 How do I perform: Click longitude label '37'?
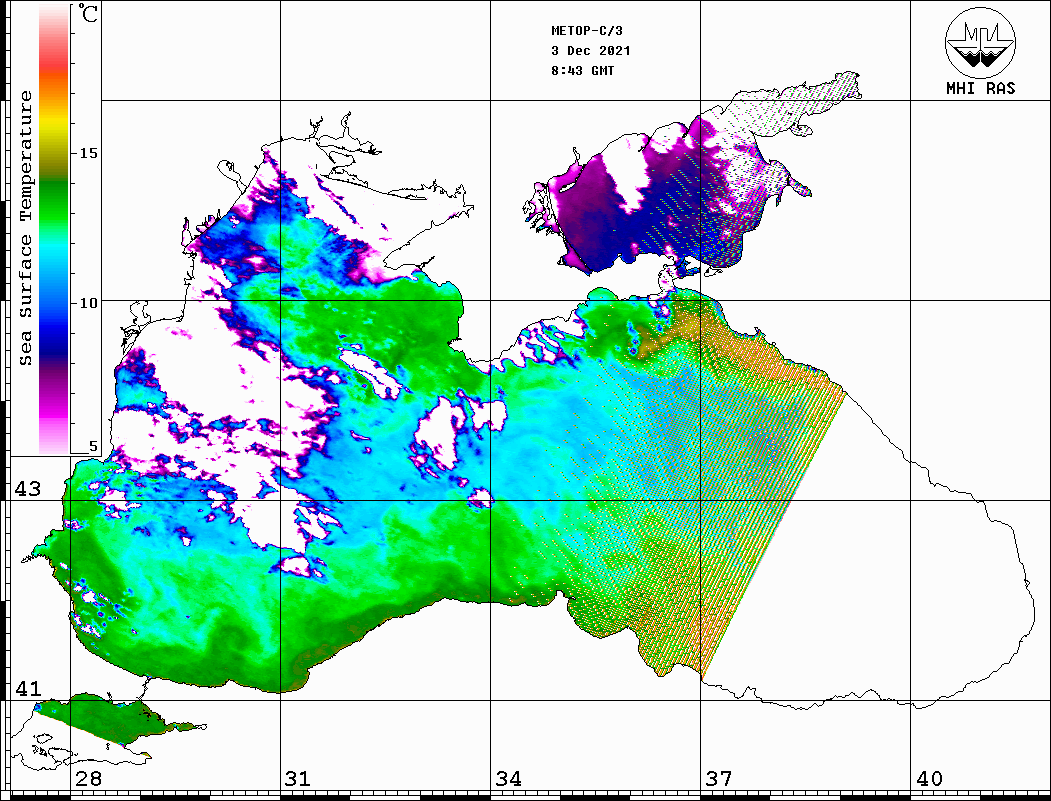(x=719, y=779)
